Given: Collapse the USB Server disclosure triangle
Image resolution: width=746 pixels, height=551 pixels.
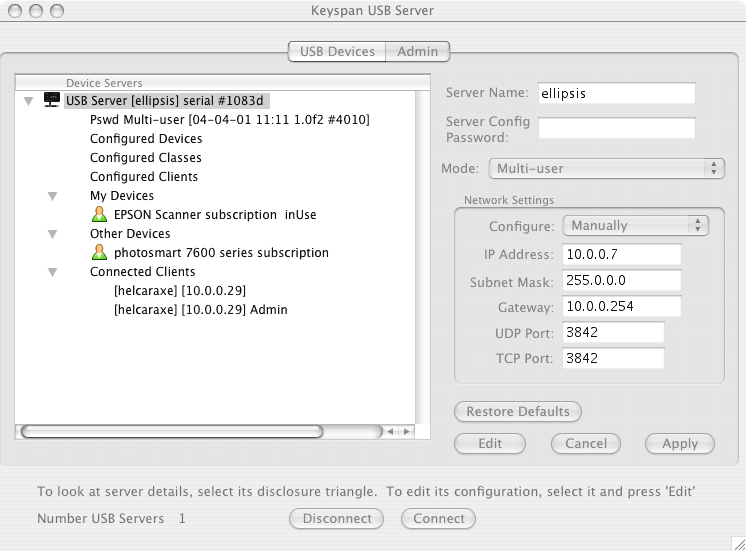Looking at the screenshot, I should [27, 101].
